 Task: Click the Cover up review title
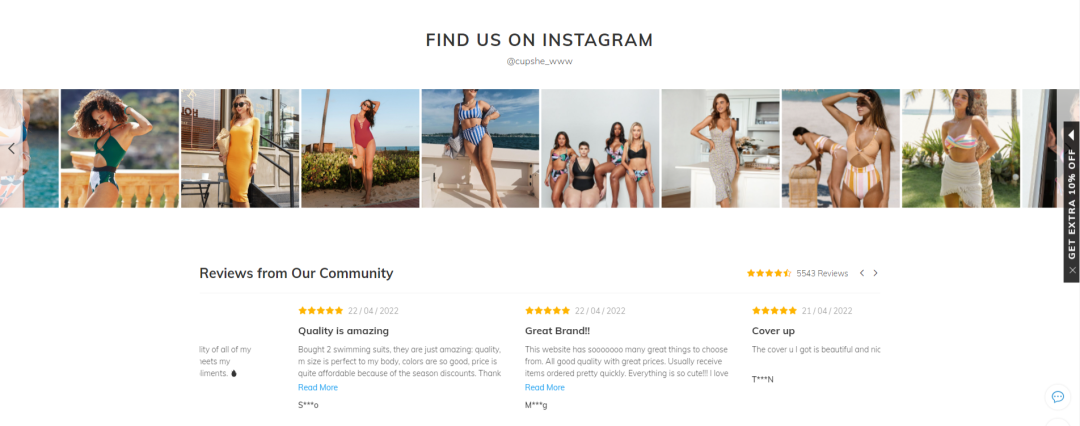click(773, 331)
